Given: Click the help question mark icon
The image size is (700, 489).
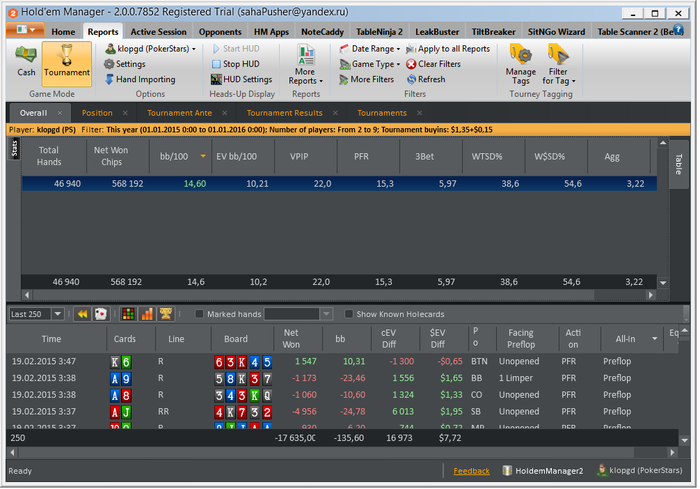Looking at the screenshot, I should coord(678,30).
